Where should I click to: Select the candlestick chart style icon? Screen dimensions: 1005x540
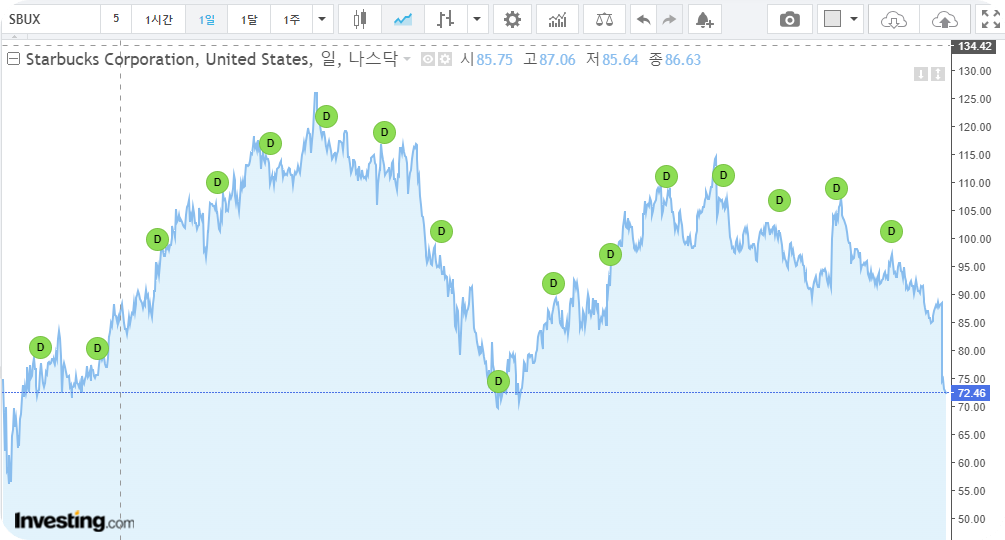click(360, 19)
